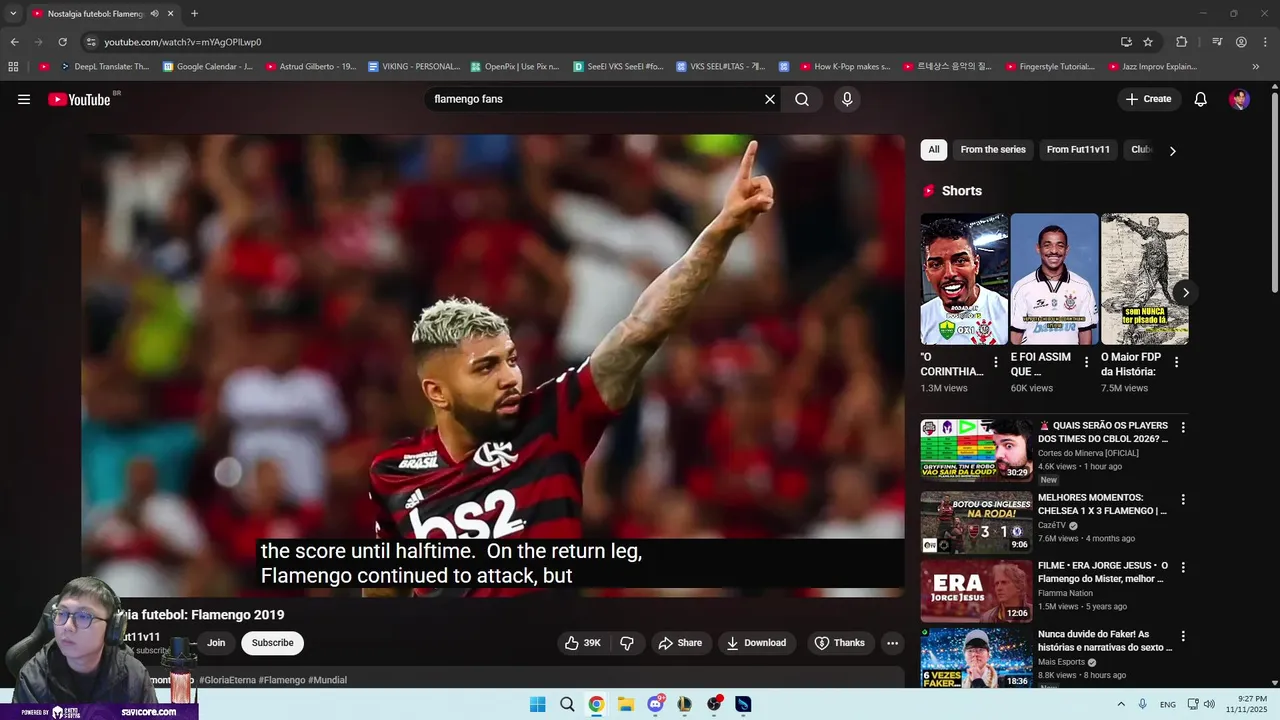
Task: Click the #Flamengo hashtag link
Action: pos(282,680)
